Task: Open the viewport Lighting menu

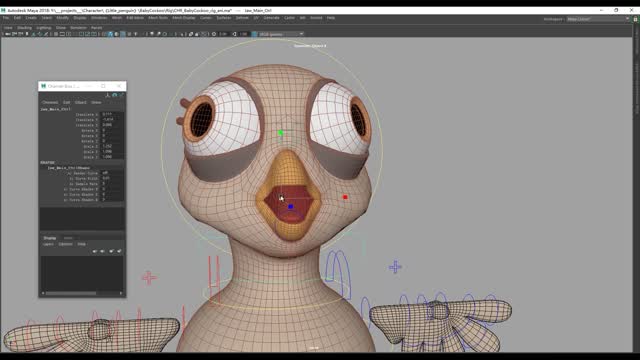Action: 44,28
